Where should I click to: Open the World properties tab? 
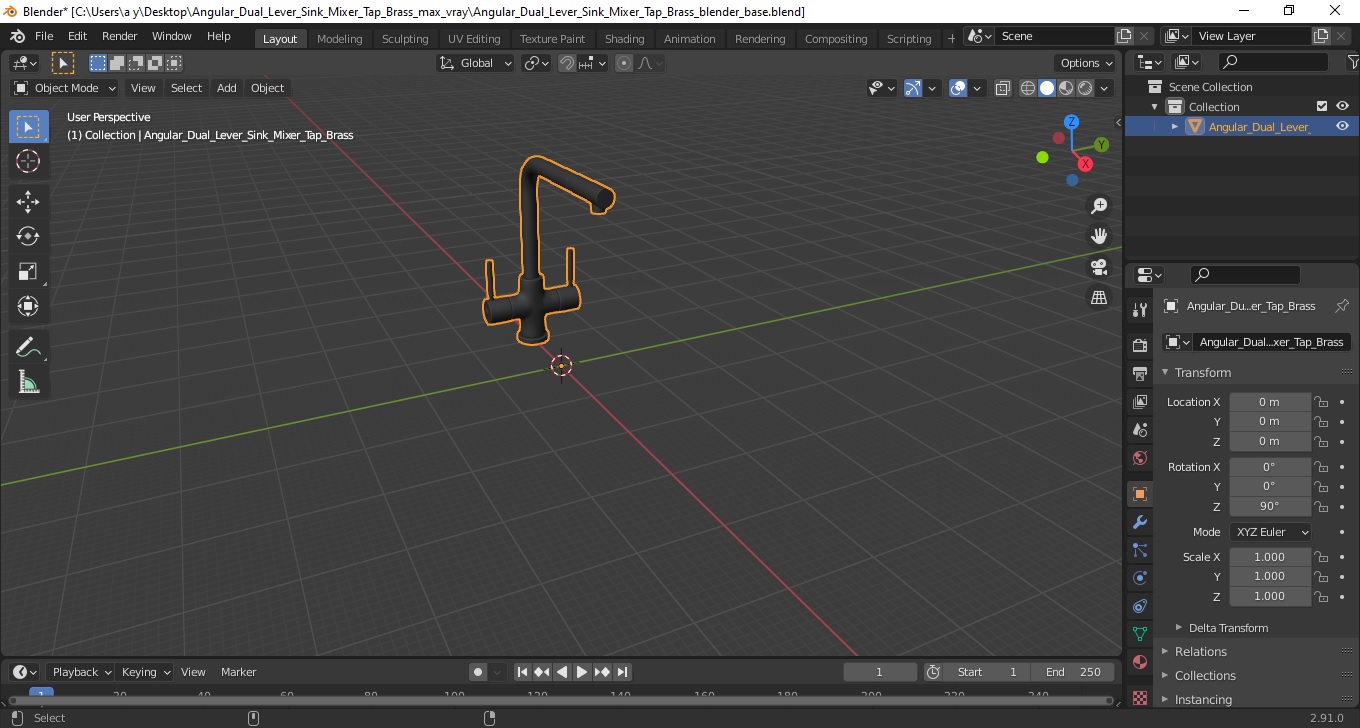[x=1139, y=458]
